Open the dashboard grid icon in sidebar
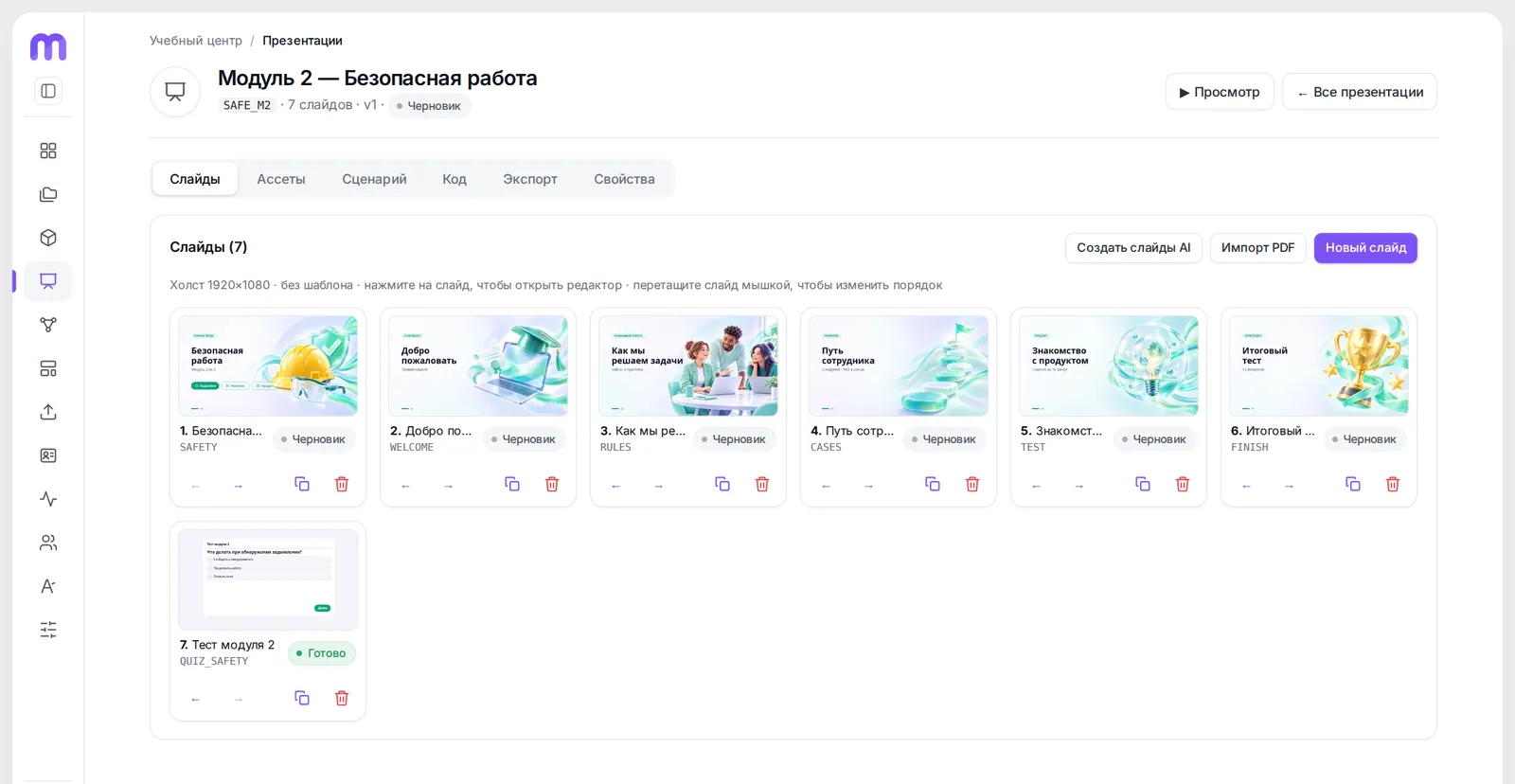The width and height of the screenshot is (1515, 784). [x=48, y=151]
